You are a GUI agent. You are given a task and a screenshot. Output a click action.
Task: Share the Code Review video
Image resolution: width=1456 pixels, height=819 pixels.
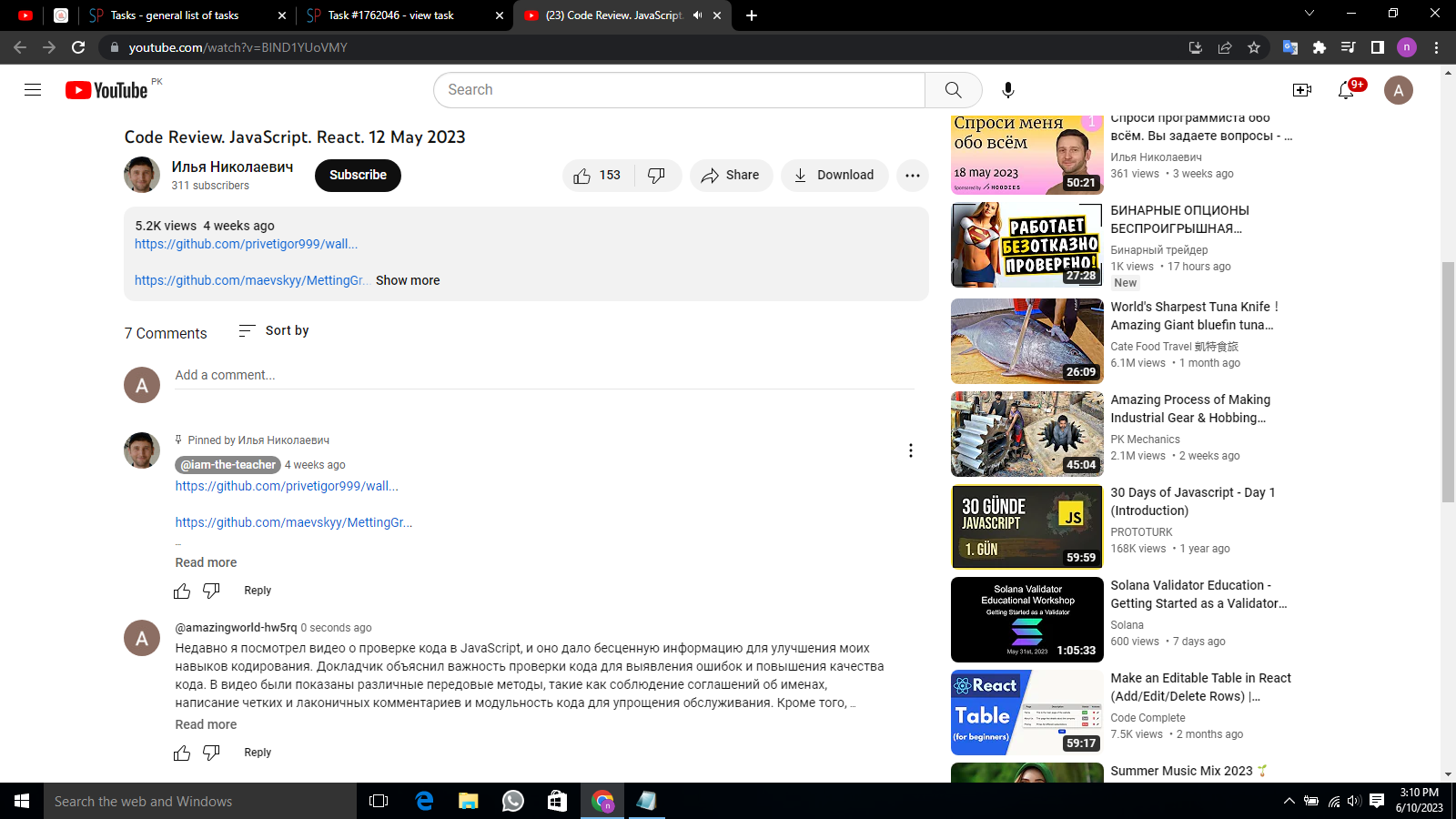click(x=731, y=176)
